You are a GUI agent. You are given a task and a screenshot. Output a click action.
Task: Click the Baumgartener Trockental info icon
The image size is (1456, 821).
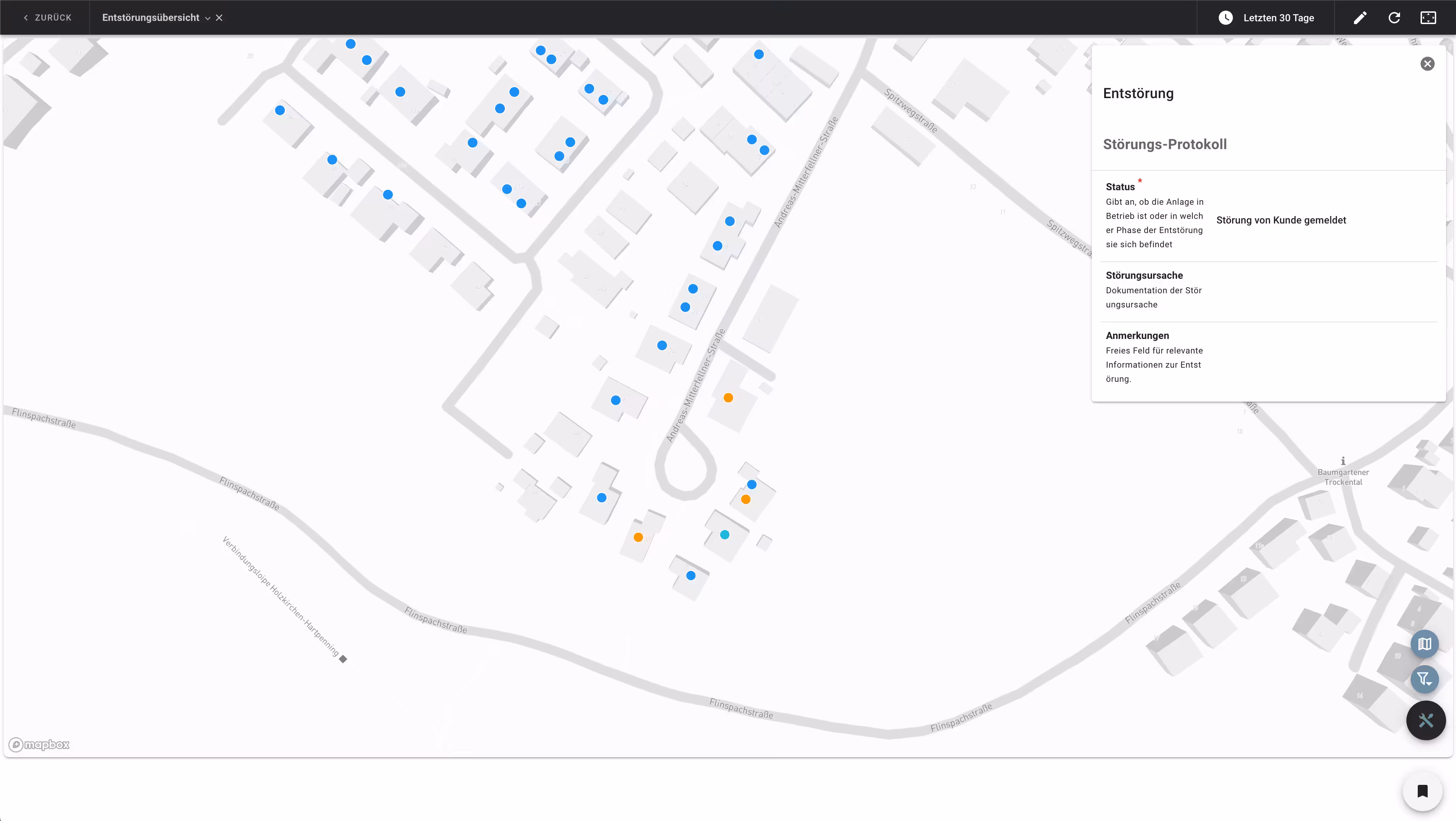tap(1343, 461)
